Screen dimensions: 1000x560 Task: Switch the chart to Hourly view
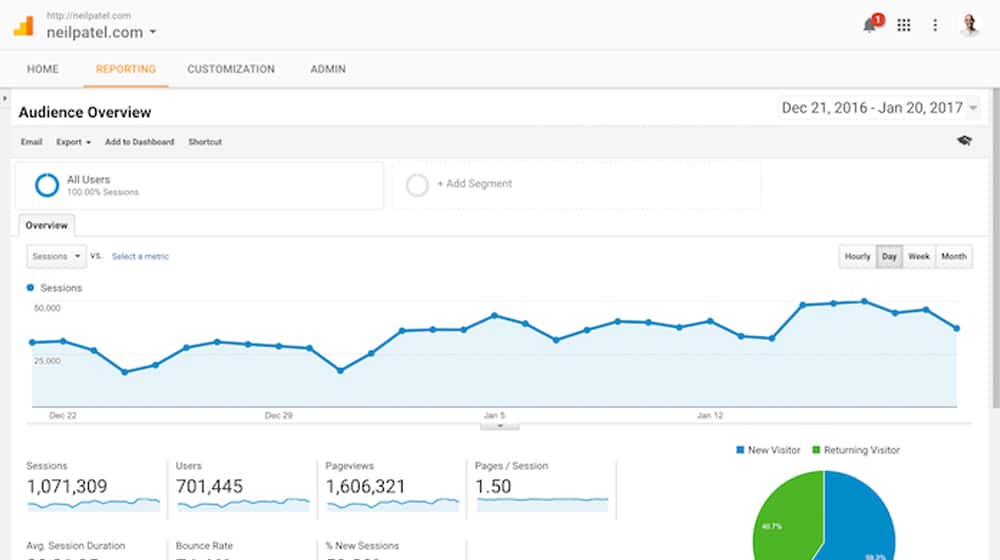857,256
